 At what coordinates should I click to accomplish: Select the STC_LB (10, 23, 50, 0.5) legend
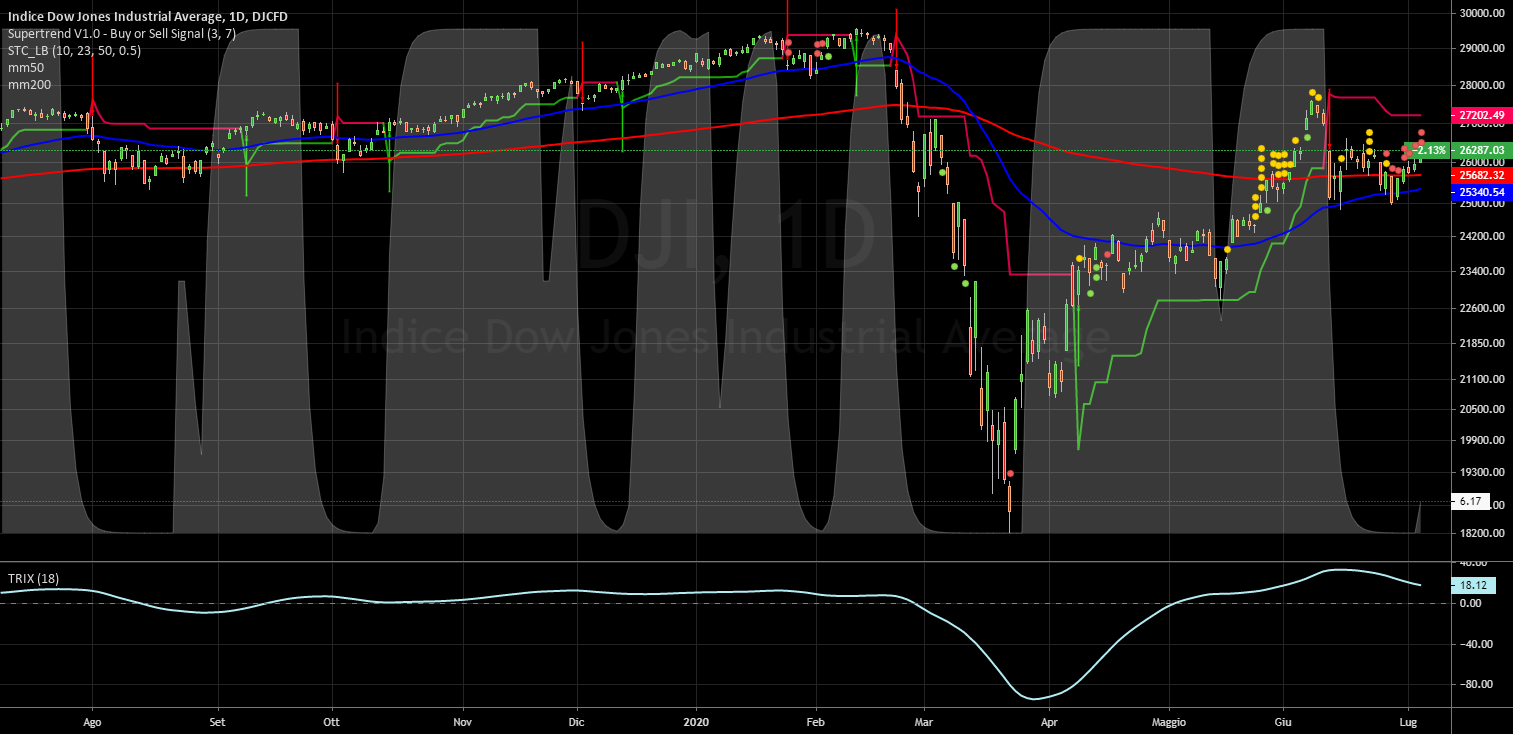pyautogui.click(x=74, y=50)
